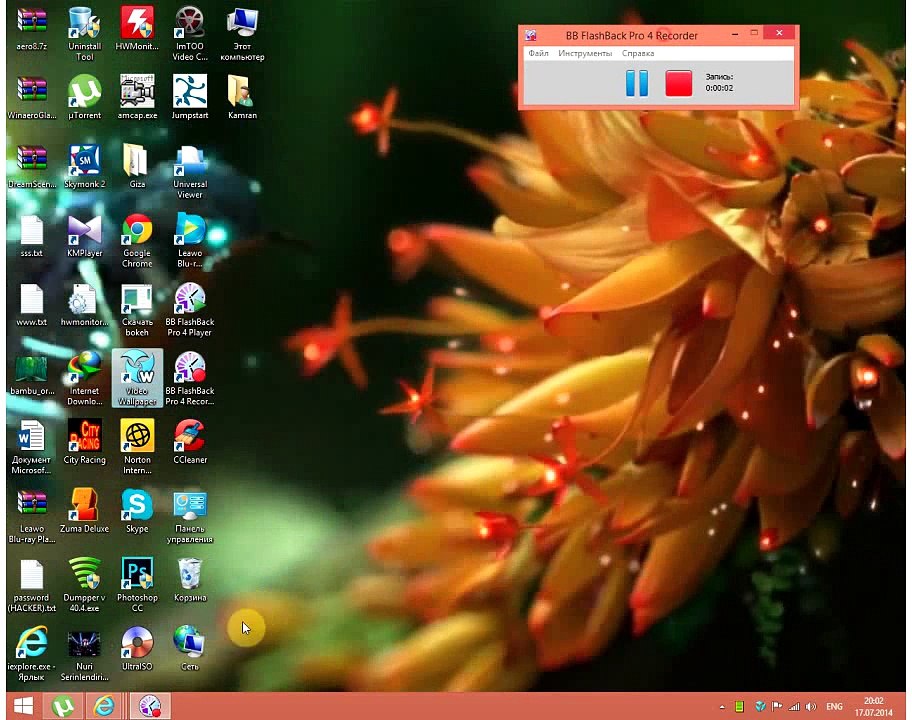The width and height of the screenshot is (912, 720).
Task: Select the CCleaner desktop shortcut
Action: tap(190, 437)
